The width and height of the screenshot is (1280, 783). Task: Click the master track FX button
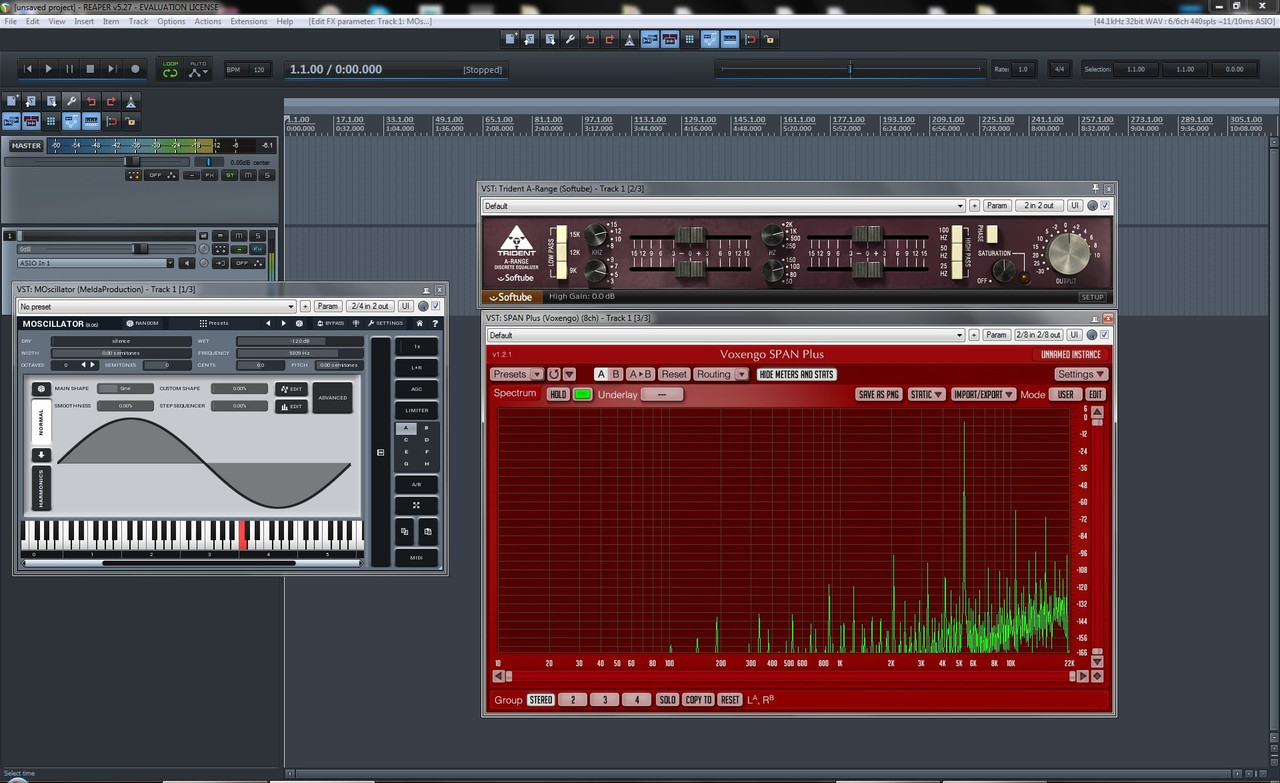[209, 175]
